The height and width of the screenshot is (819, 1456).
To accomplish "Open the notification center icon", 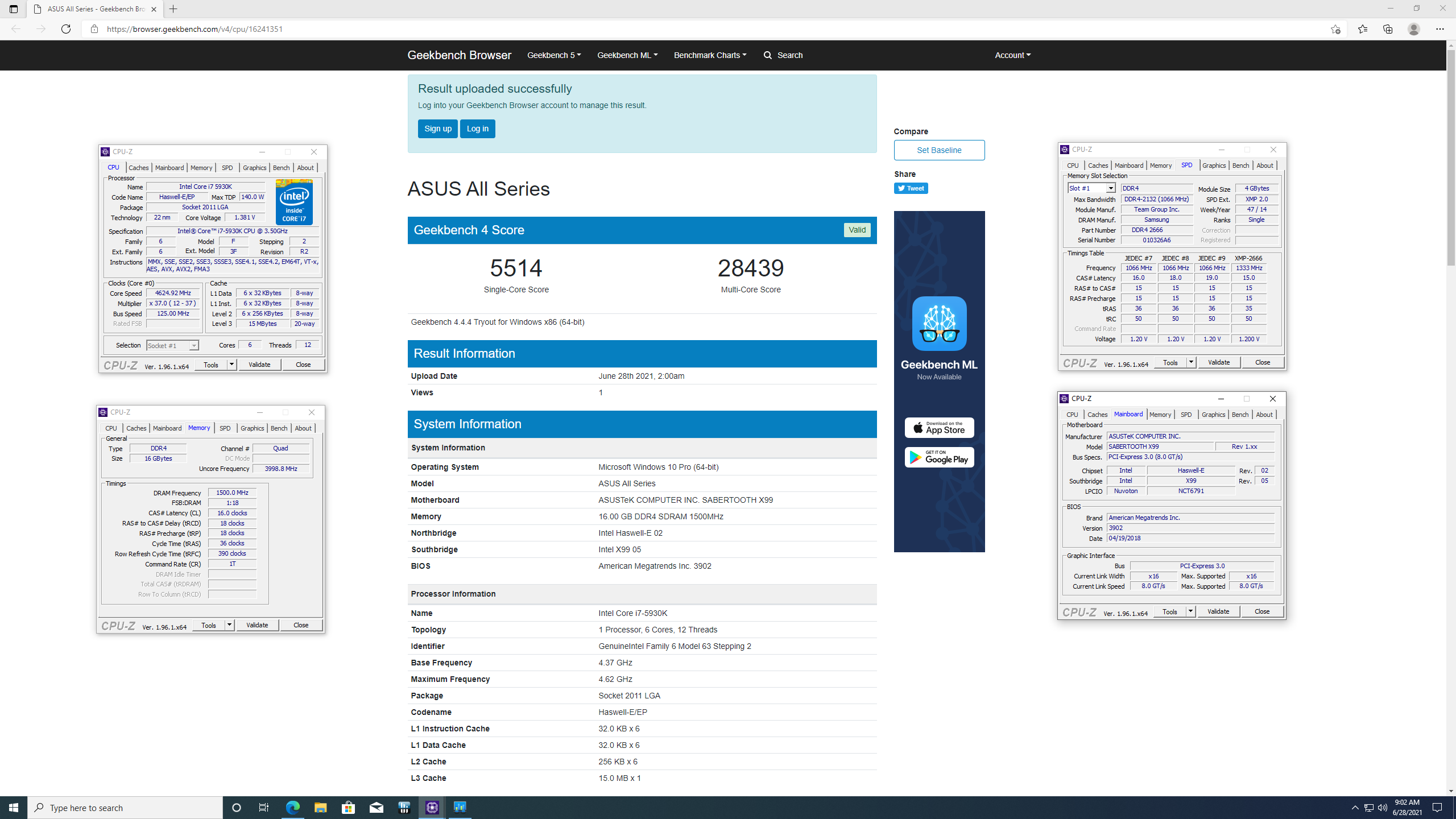I will [x=1437, y=808].
